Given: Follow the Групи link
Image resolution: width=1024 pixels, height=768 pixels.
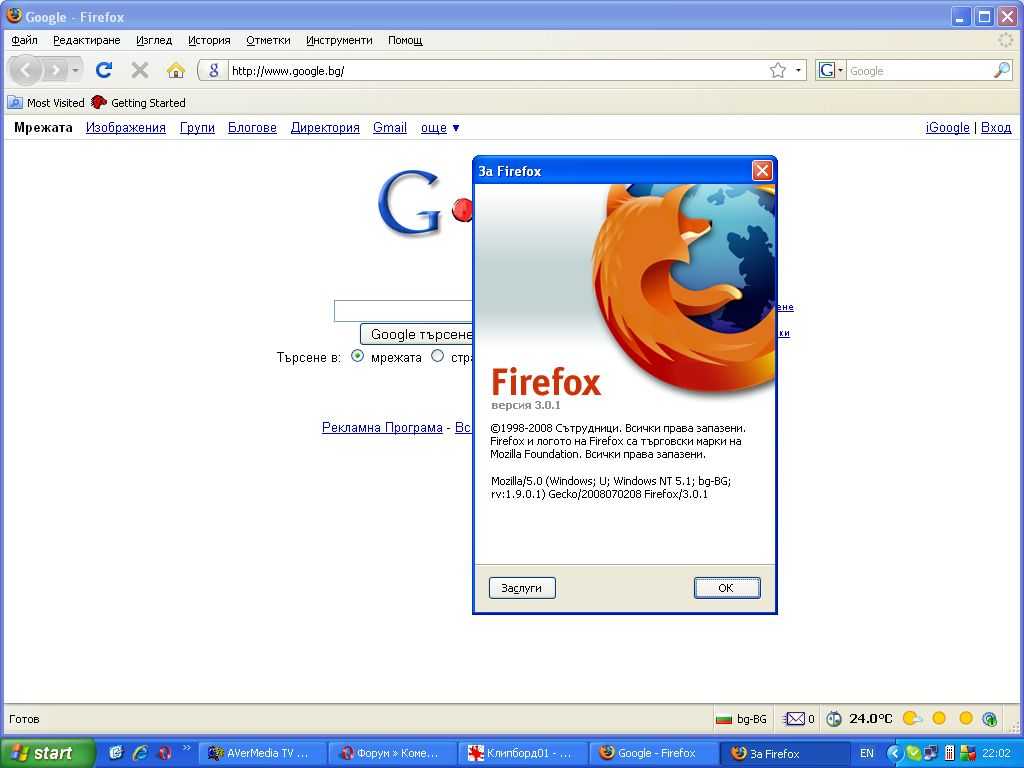Looking at the screenshot, I should click(x=197, y=127).
